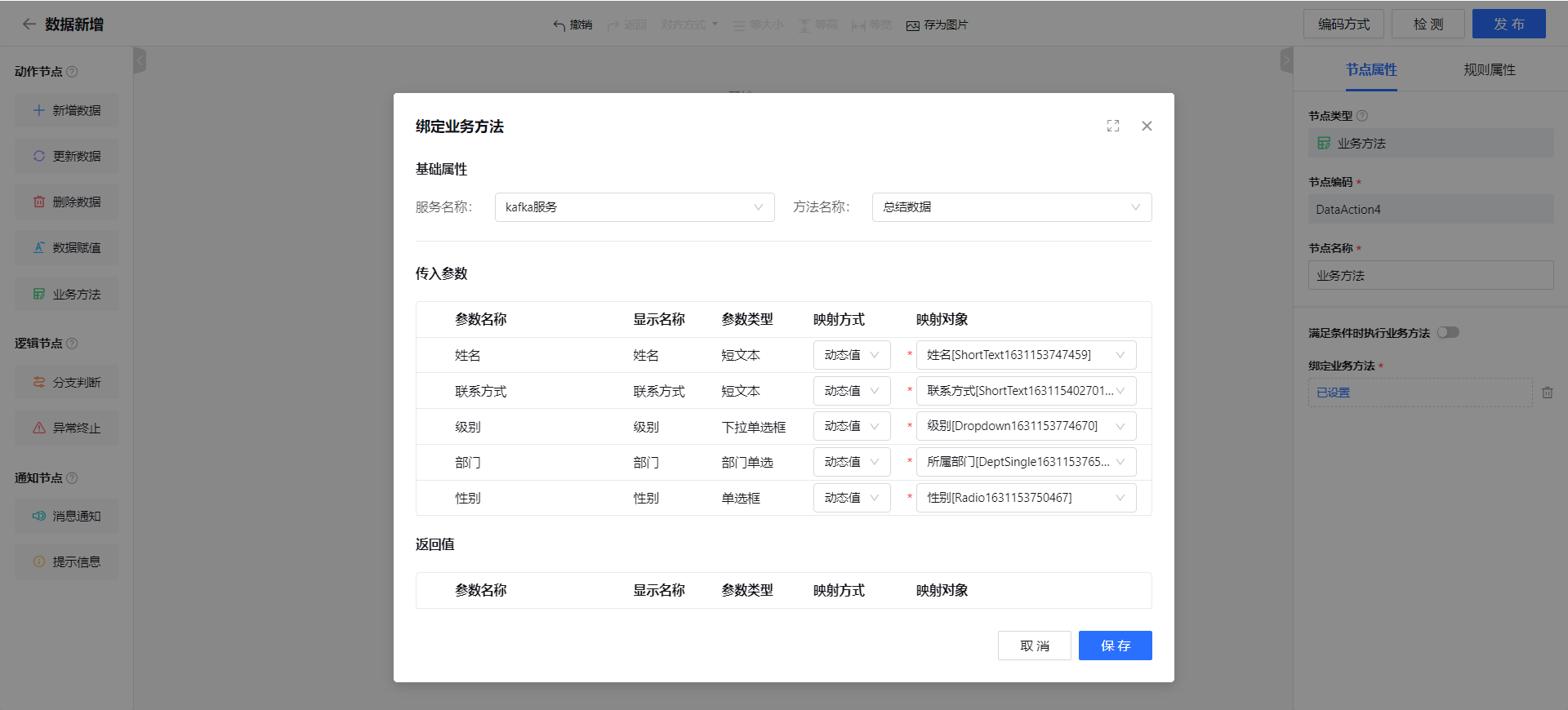Open 映射方式 dropdown for 性别 row
1568x710 pixels.
(852, 498)
